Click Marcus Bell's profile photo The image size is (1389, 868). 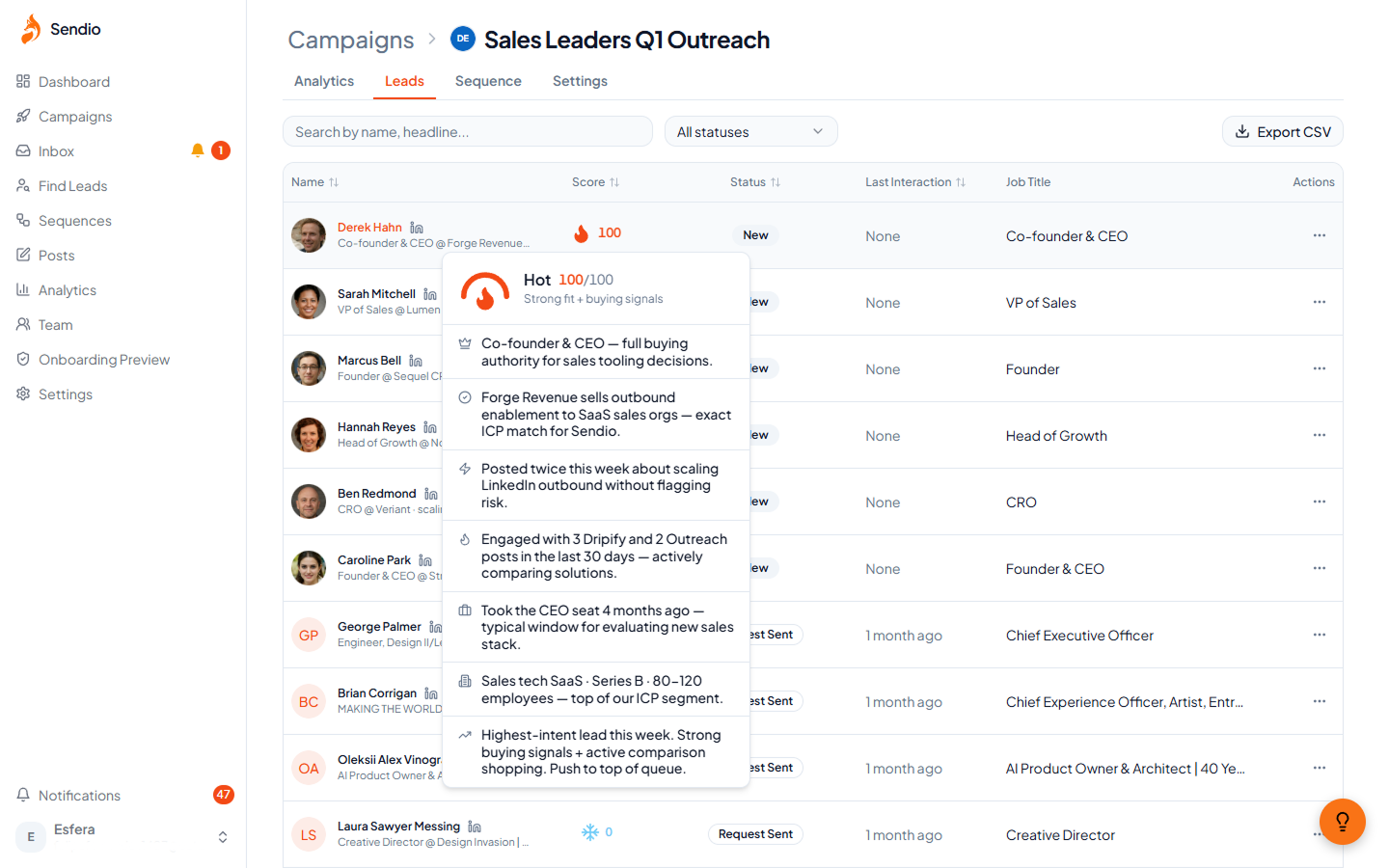point(309,368)
